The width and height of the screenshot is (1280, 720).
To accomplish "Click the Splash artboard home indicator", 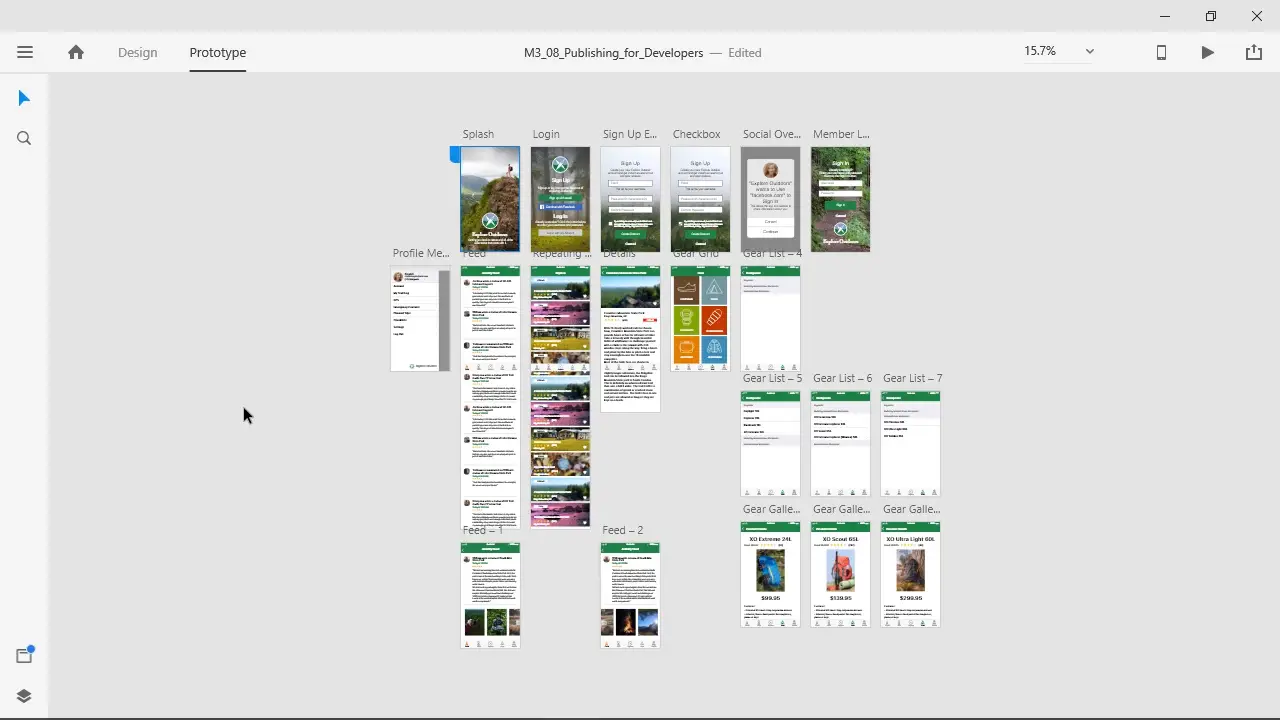I will tap(455, 154).
